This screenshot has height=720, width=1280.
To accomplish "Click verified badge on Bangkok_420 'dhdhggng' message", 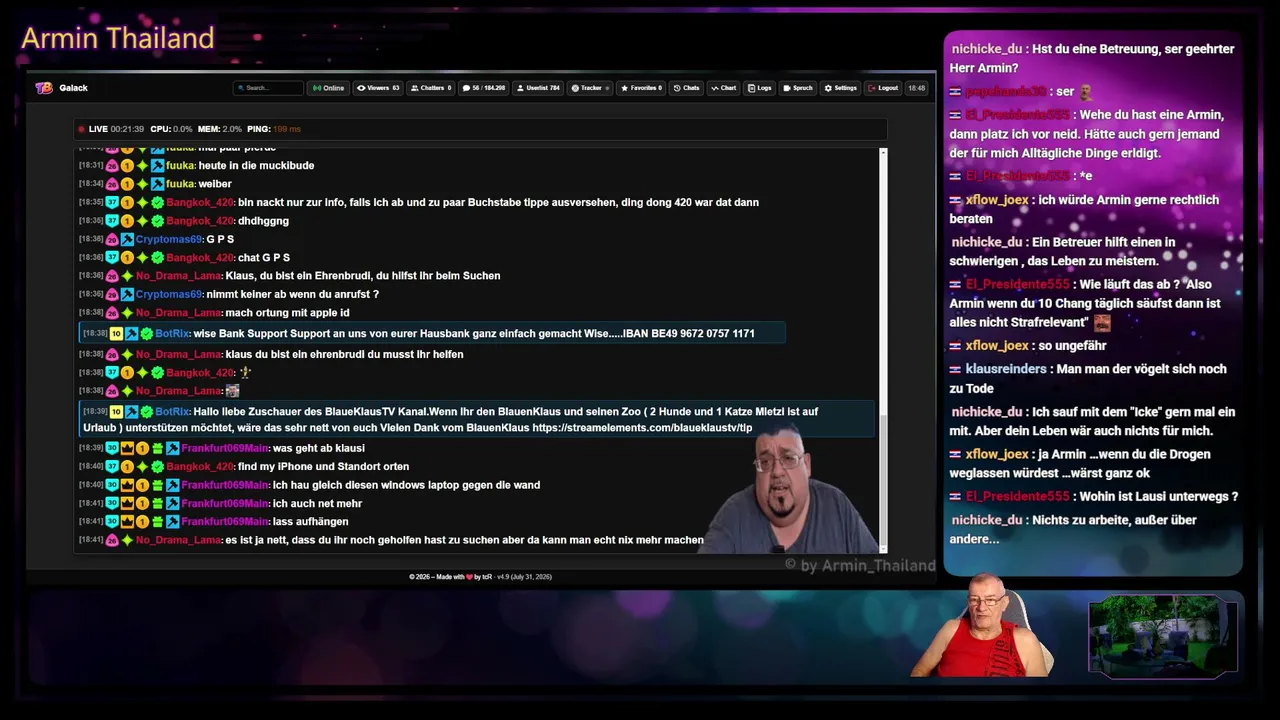I will coord(158,221).
